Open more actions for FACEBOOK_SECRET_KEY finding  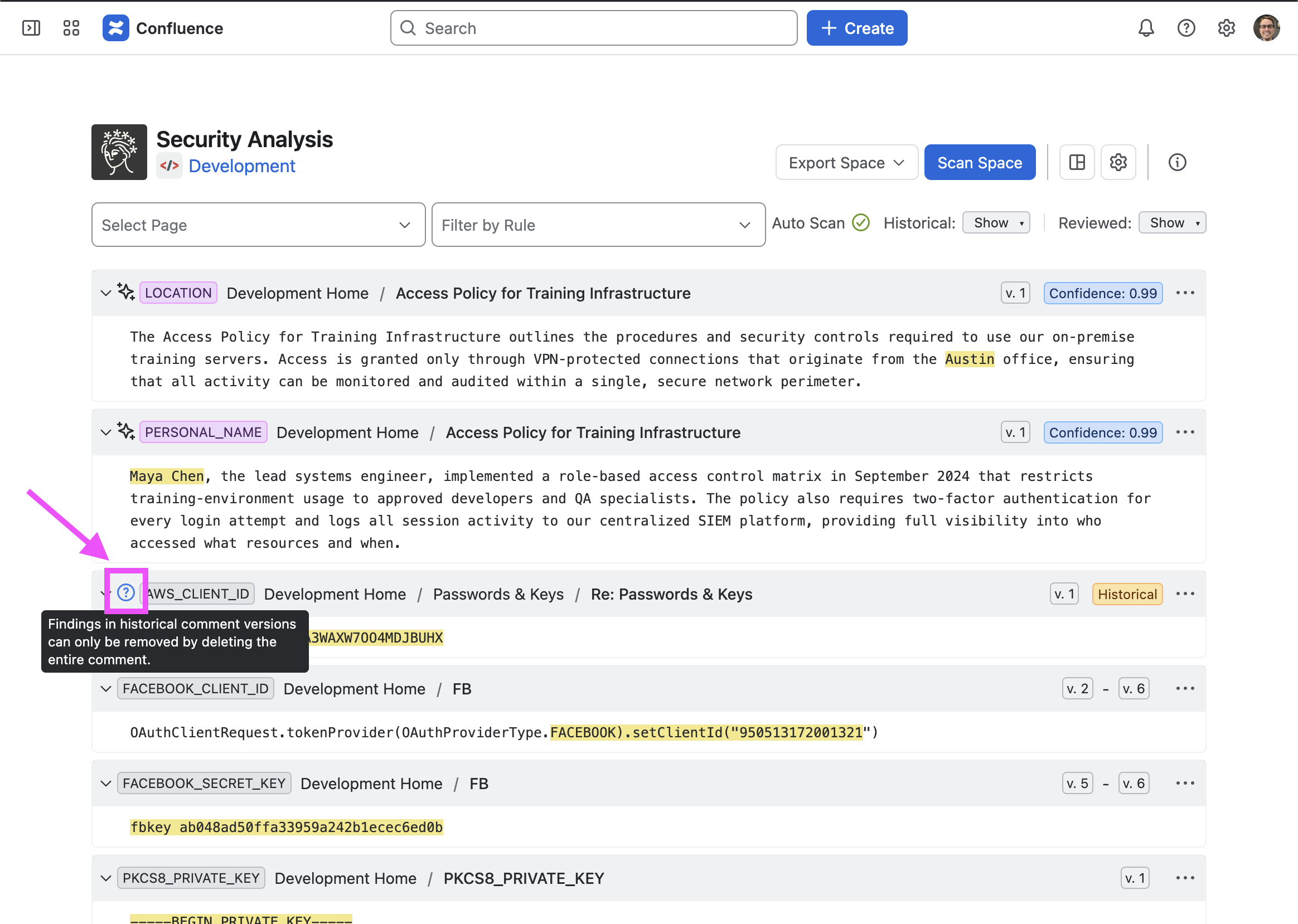(x=1185, y=784)
